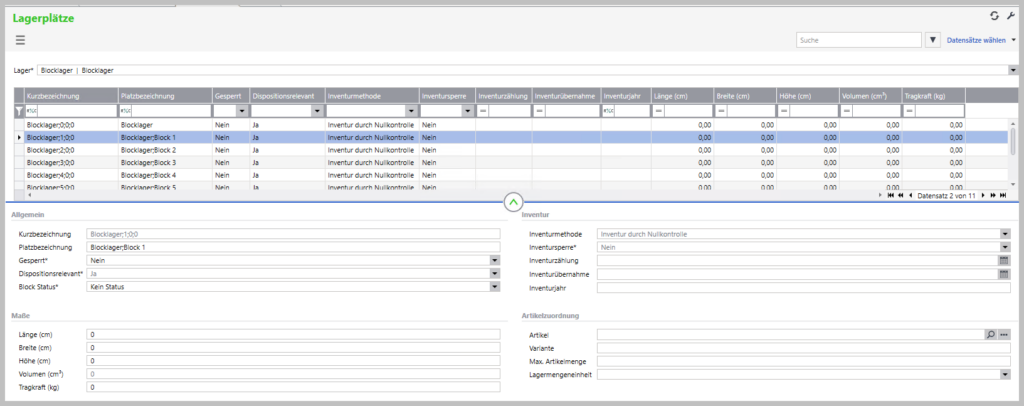Click Kurzbezeichnung column filter field
This screenshot has width=1024, height=406.
(x=77, y=112)
